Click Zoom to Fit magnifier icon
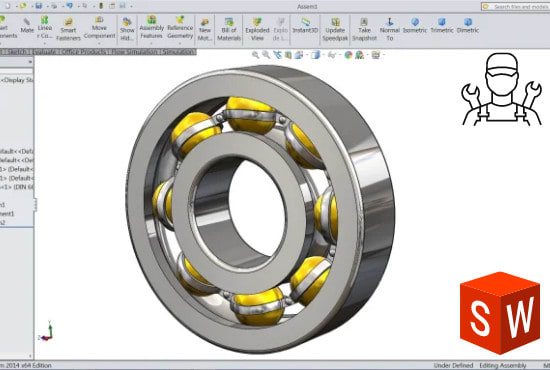The width and height of the screenshot is (550, 370). [x=255, y=55]
